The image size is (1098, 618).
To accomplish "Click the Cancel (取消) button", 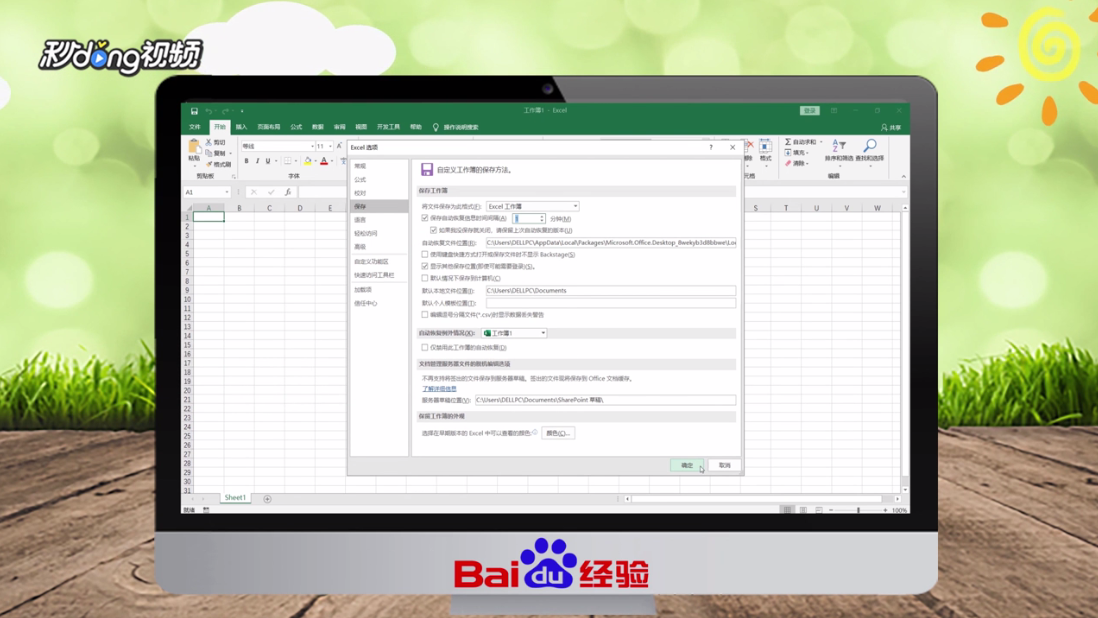I will pos(724,465).
